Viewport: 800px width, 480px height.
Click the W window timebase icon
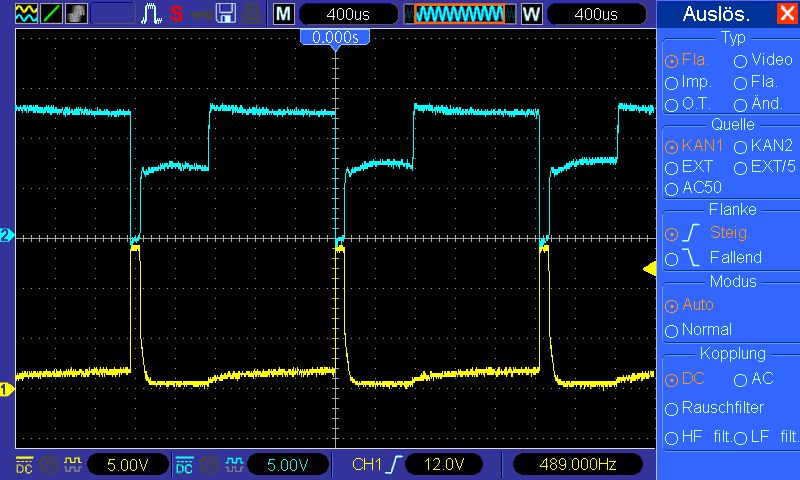pos(531,14)
